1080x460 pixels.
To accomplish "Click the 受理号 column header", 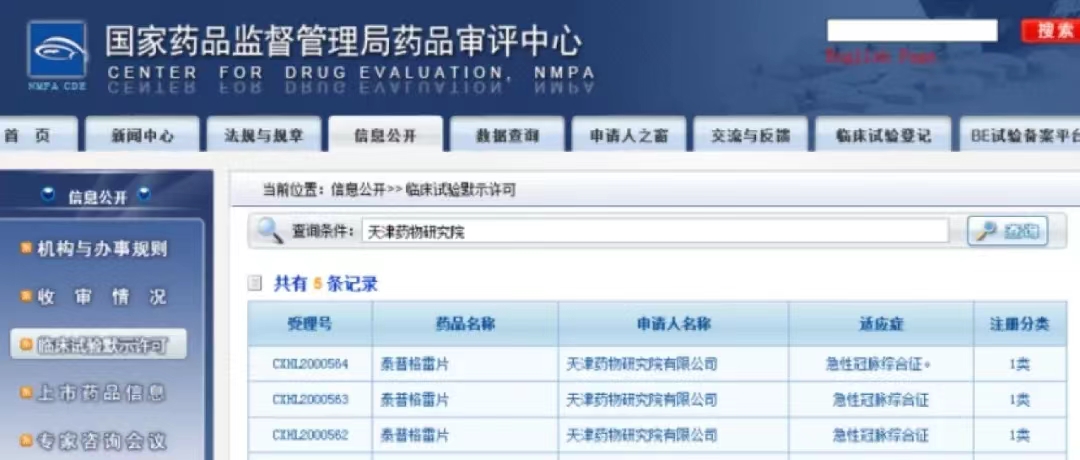I will pyautogui.click(x=310, y=324).
